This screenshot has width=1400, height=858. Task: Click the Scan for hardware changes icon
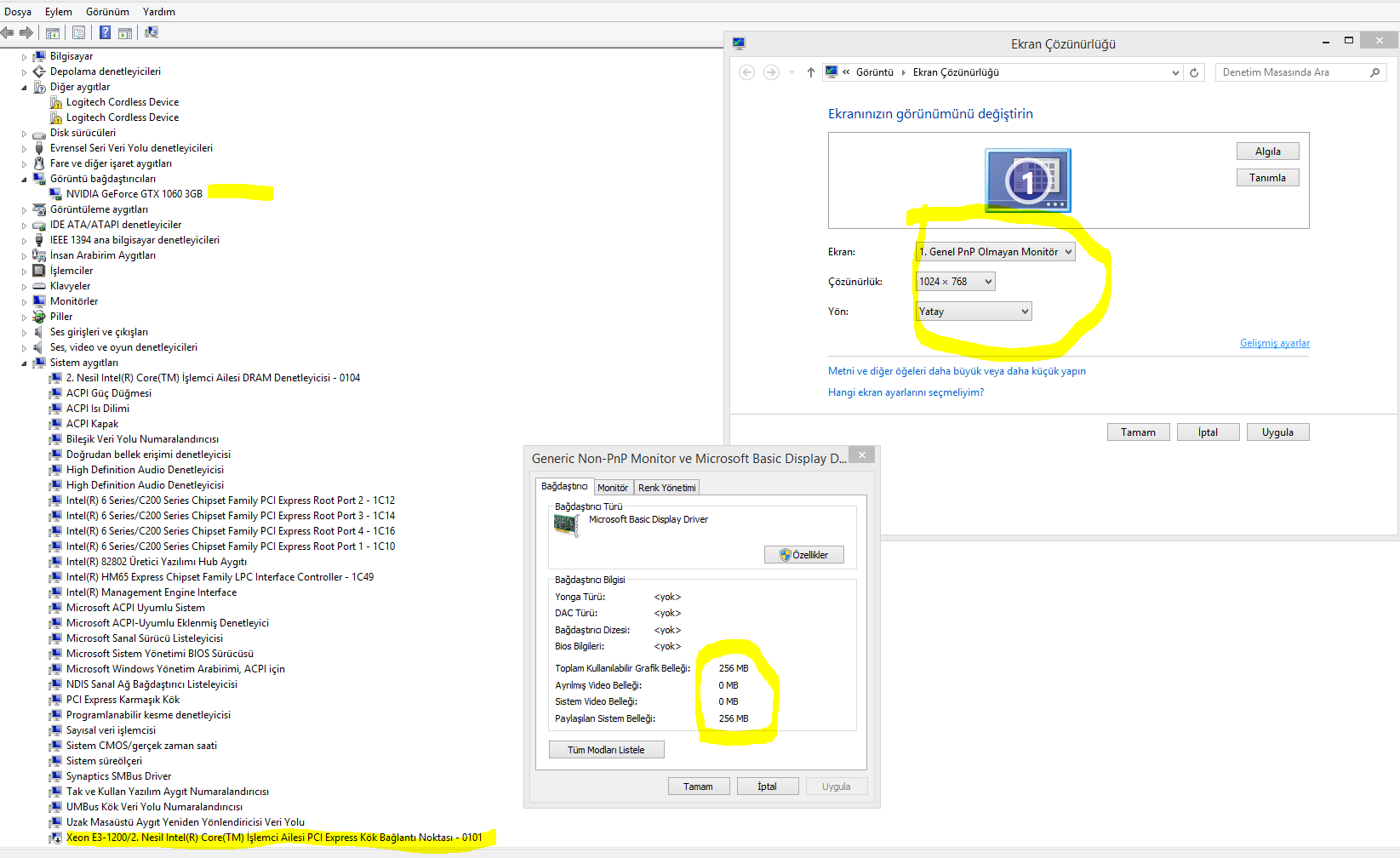151,32
